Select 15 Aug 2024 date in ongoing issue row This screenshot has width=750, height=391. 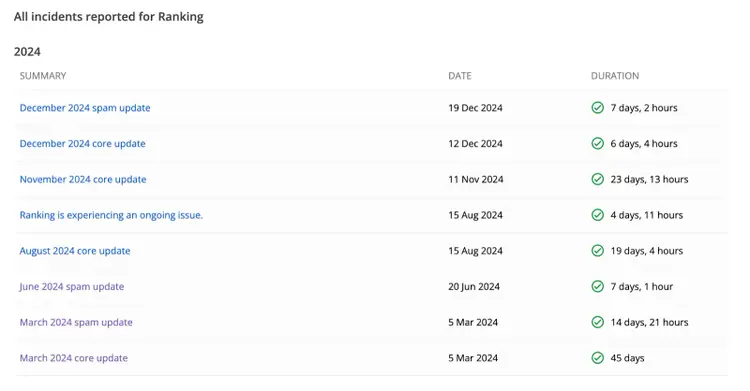click(475, 215)
